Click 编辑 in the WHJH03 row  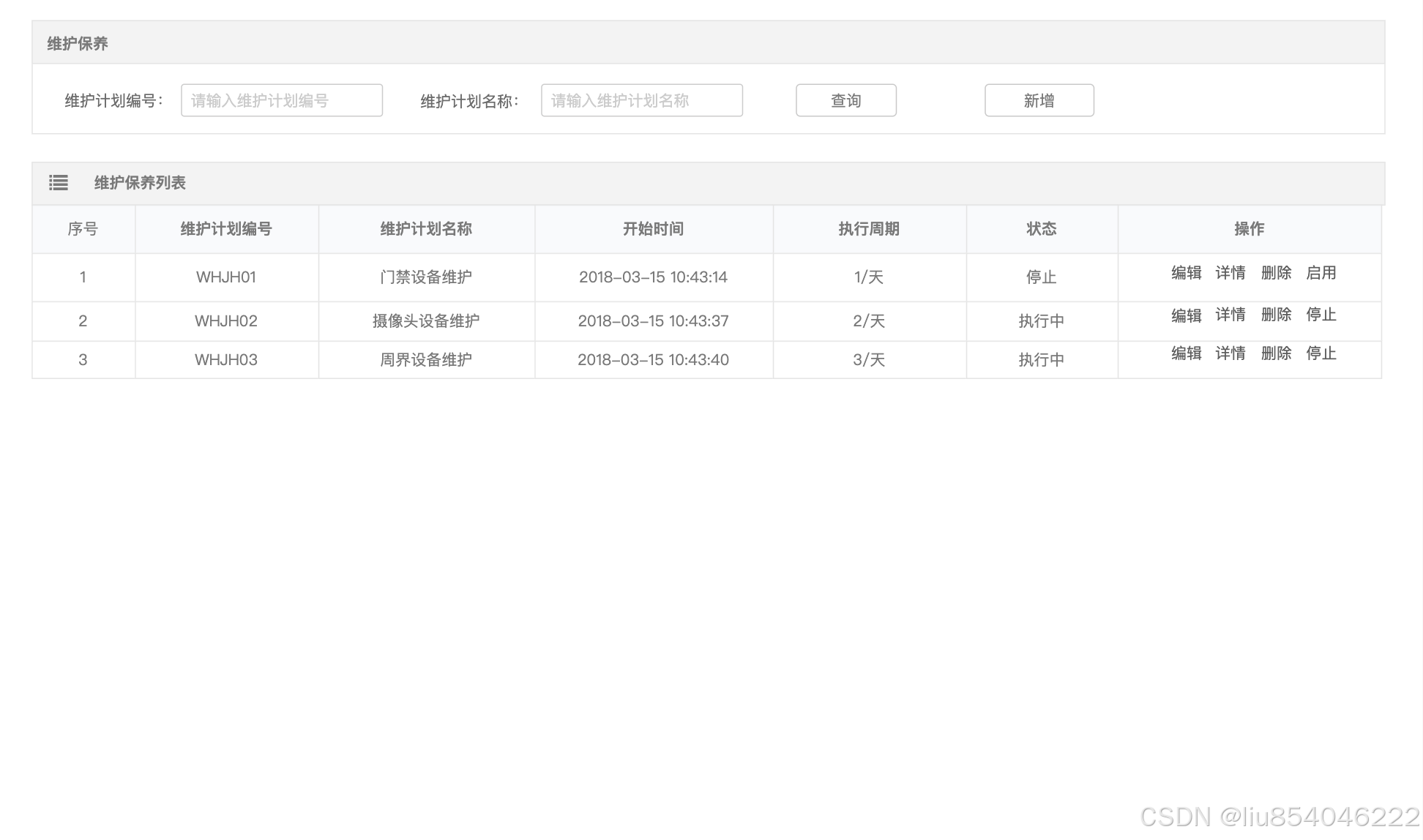1186,354
